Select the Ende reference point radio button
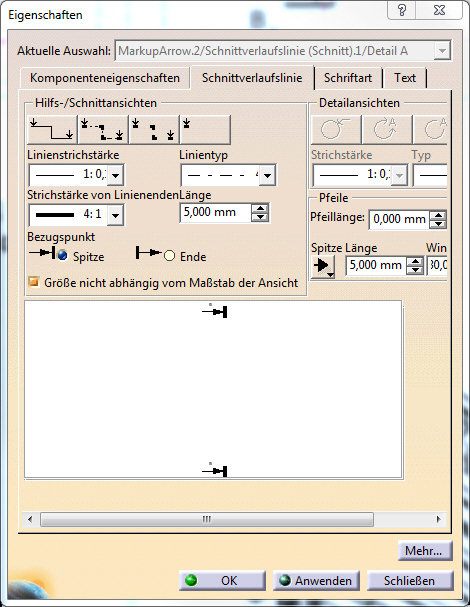470x607 pixels. pyautogui.click(x=169, y=255)
